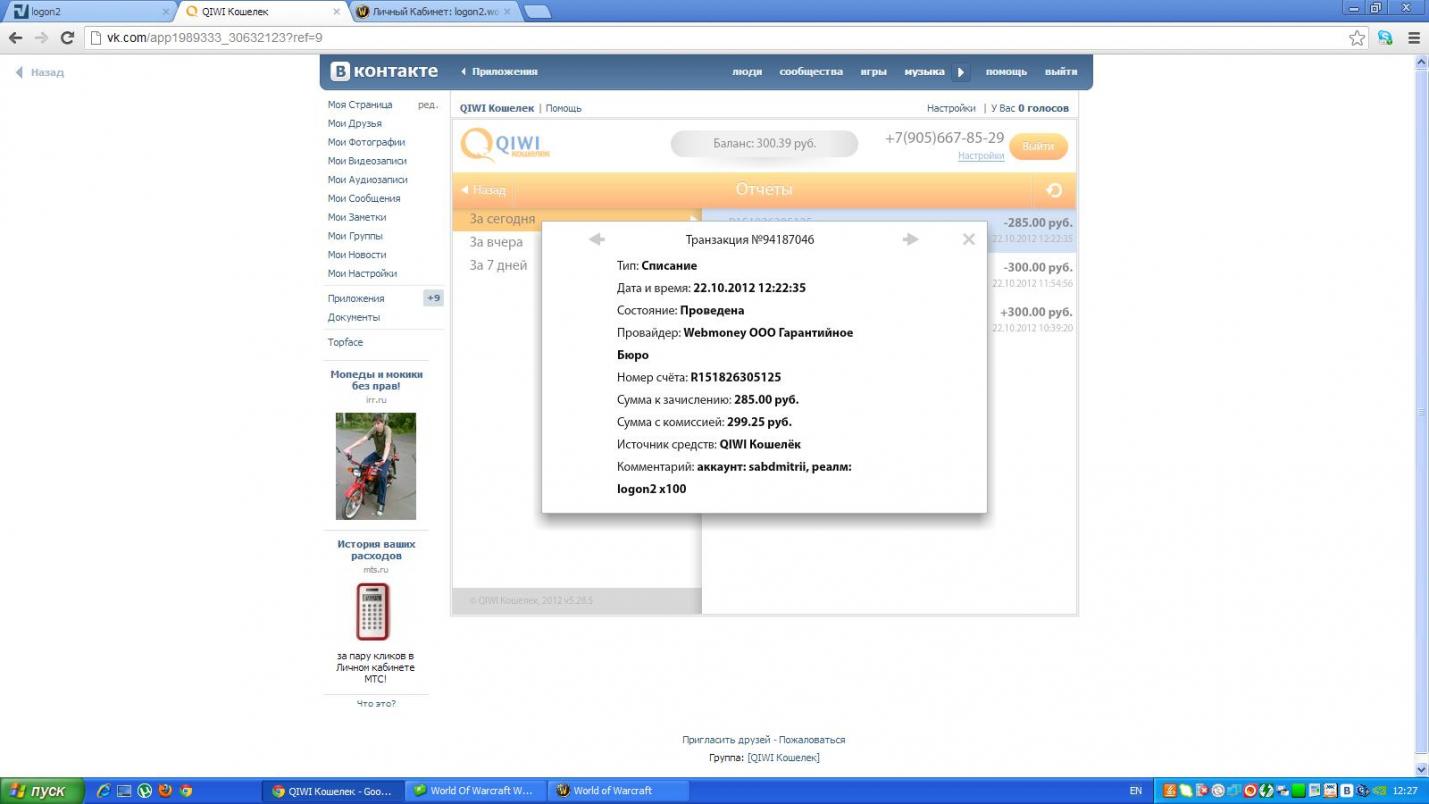The width and height of the screenshot is (1429, 804).
Task: Open the Chrome menu icon
Action: click(1414, 38)
